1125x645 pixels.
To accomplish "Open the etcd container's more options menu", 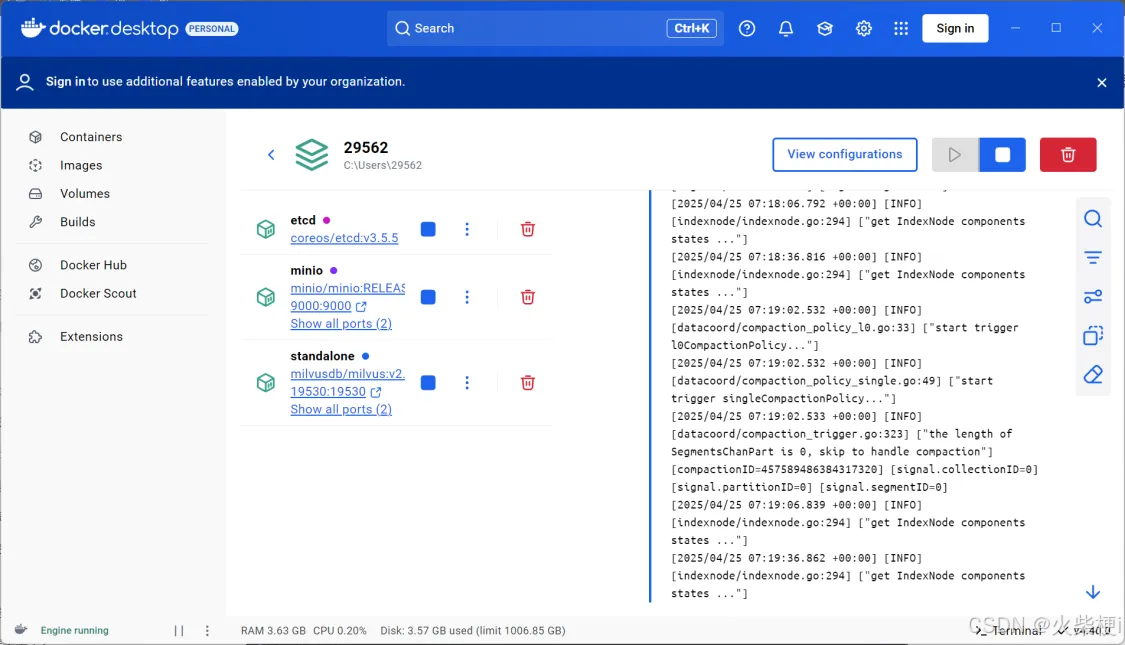I will click(467, 229).
